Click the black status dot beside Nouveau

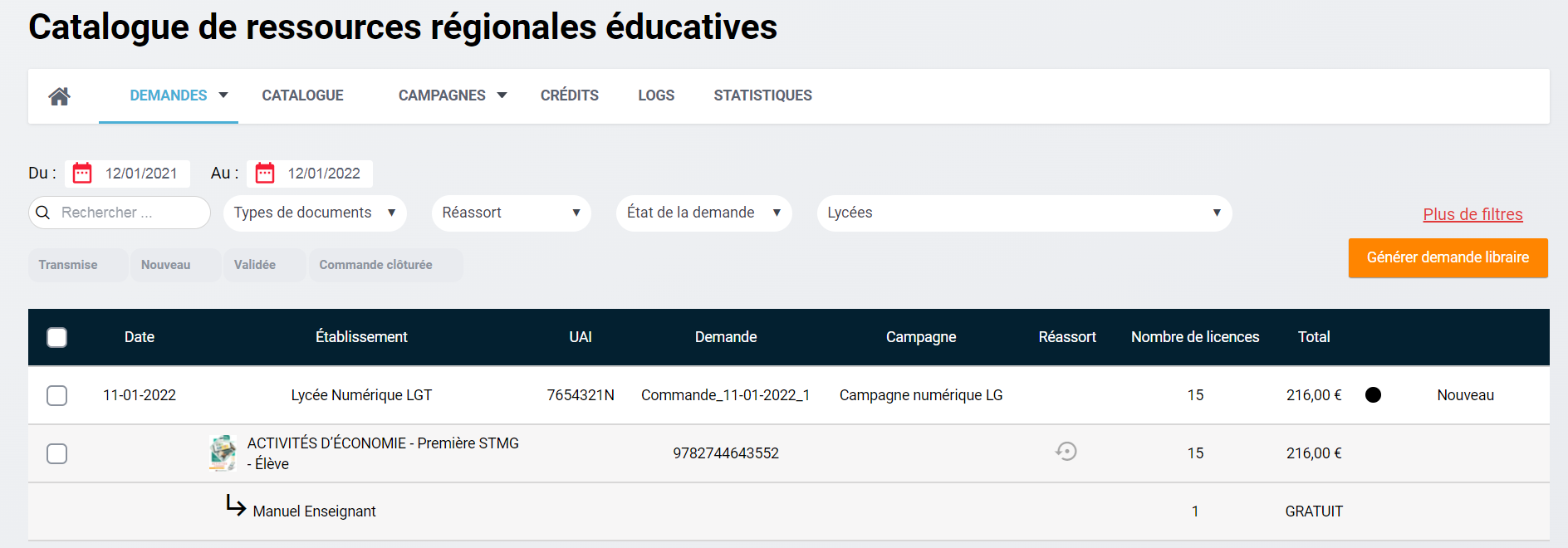pyautogui.click(x=1373, y=395)
